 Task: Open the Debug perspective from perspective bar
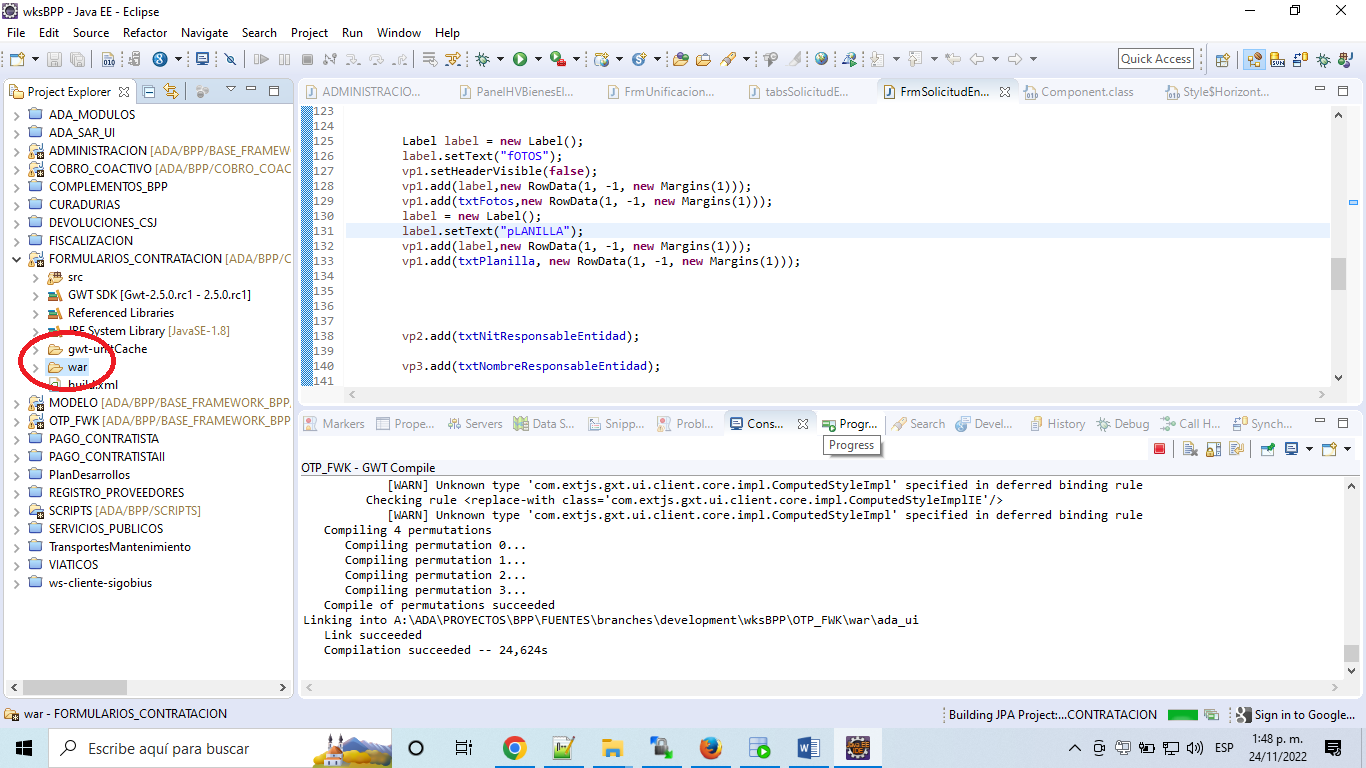coord(1323,60)
